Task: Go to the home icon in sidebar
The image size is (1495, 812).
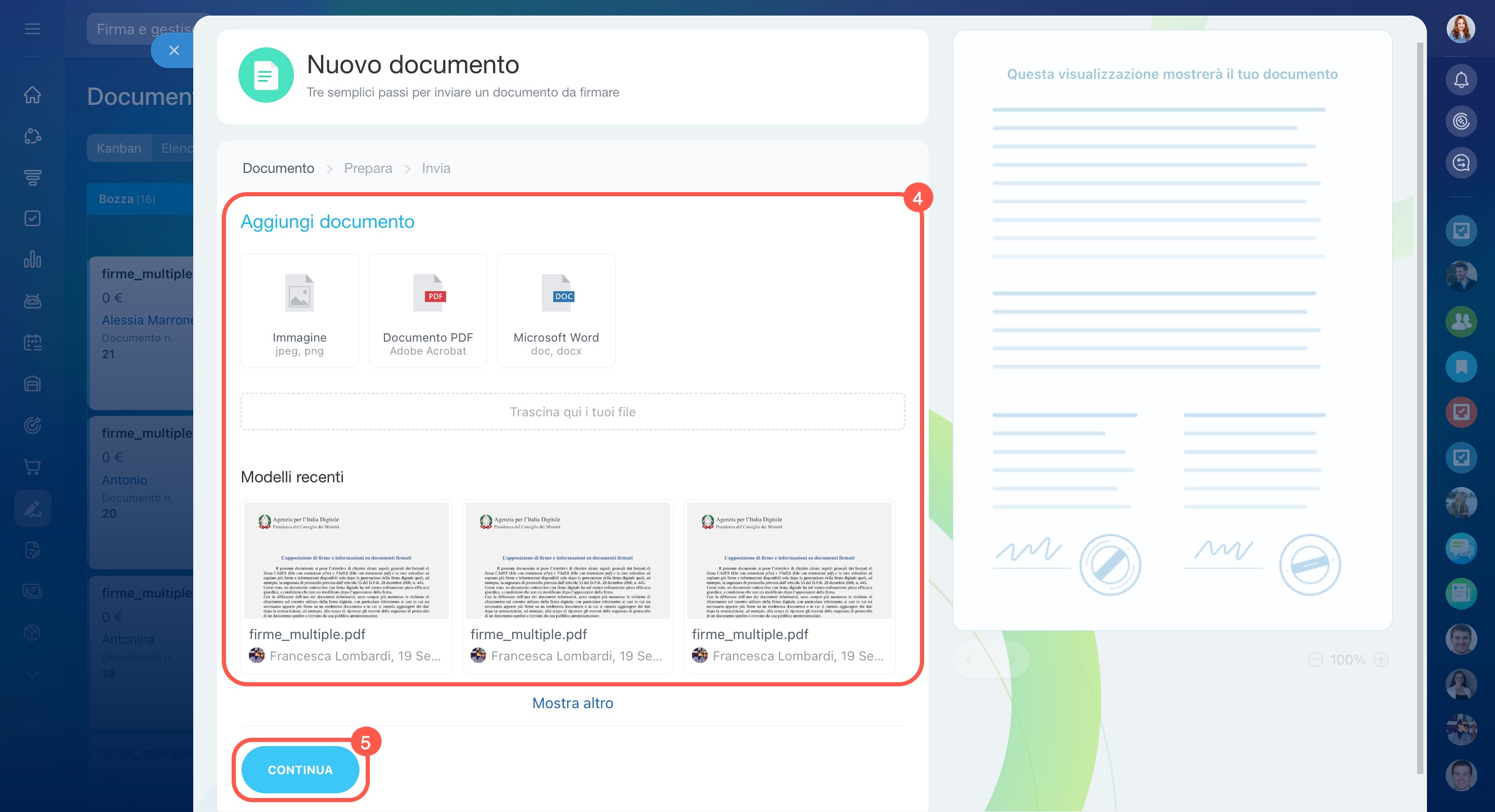Action: pos(33,94)
